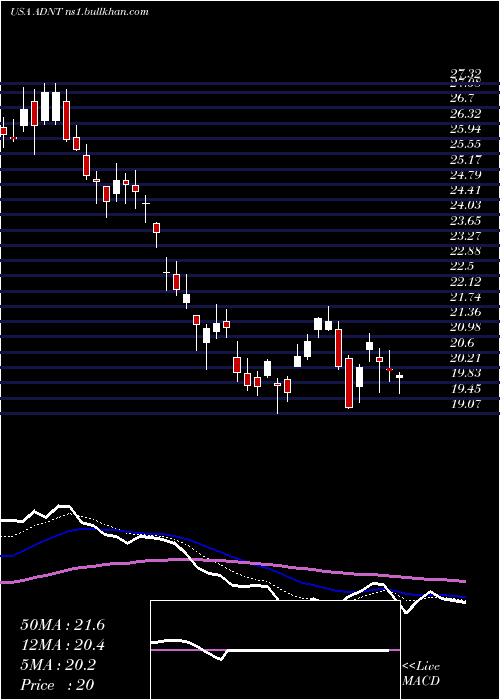Click the 24.03 price label
This screenshot has width=500, height=700.
point(467,205)
